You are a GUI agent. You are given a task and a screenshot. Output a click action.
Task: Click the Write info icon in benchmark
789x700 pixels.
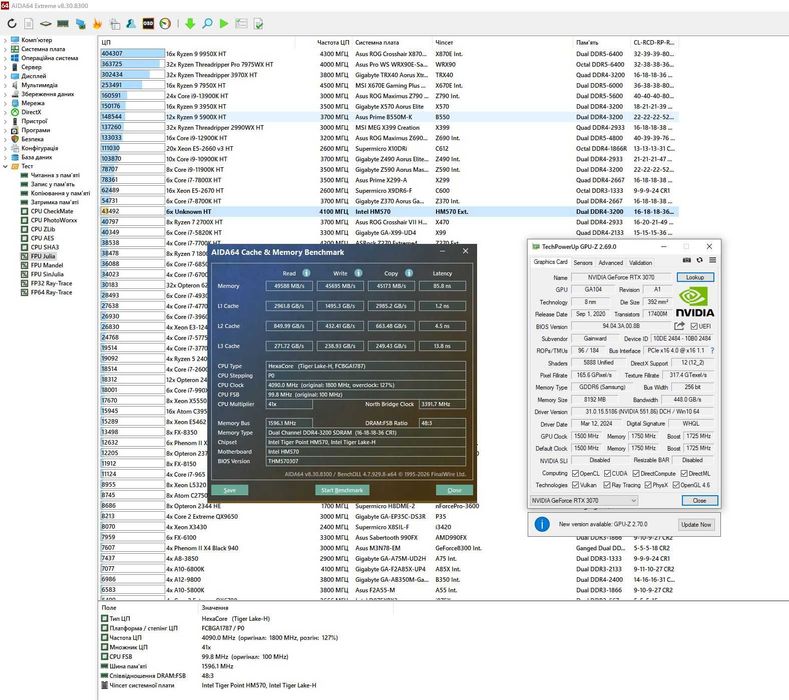(358, 273)
